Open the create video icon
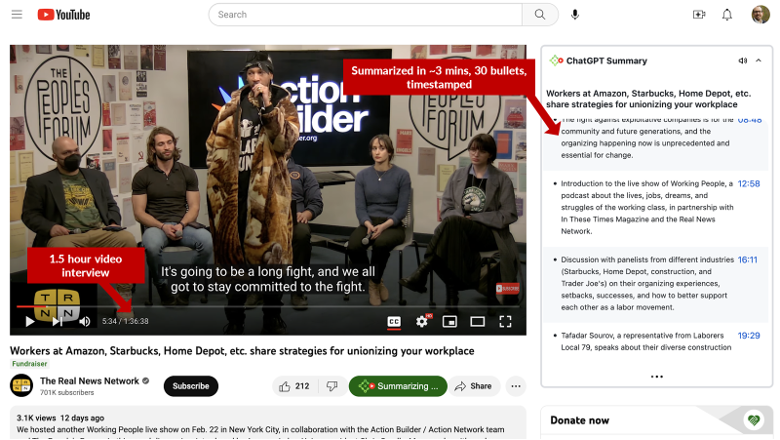 pos(699,15)
